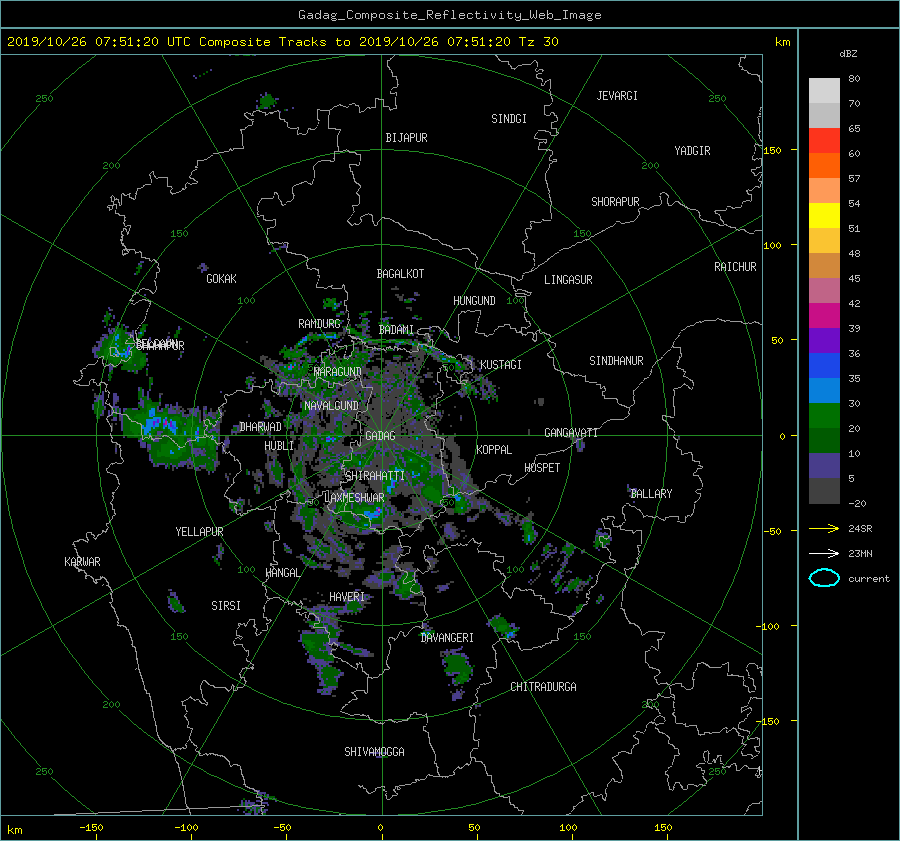The height and width of the screenshot is (841, 900).
Task: Select the BADAMI label
Action: 396,330
